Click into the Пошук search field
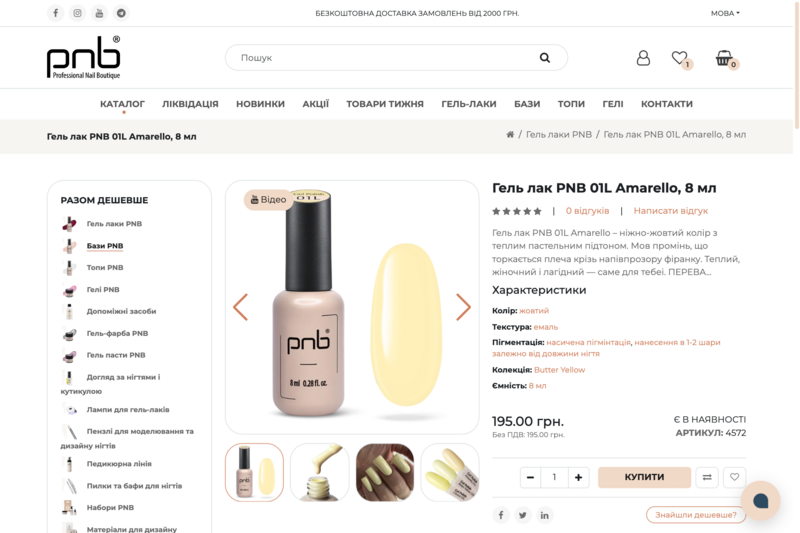 388,58
